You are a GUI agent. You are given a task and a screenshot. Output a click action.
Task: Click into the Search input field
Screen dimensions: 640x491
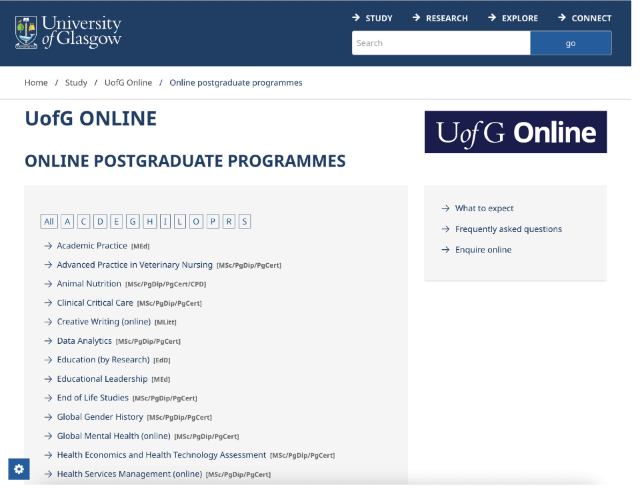coord(441,43)
